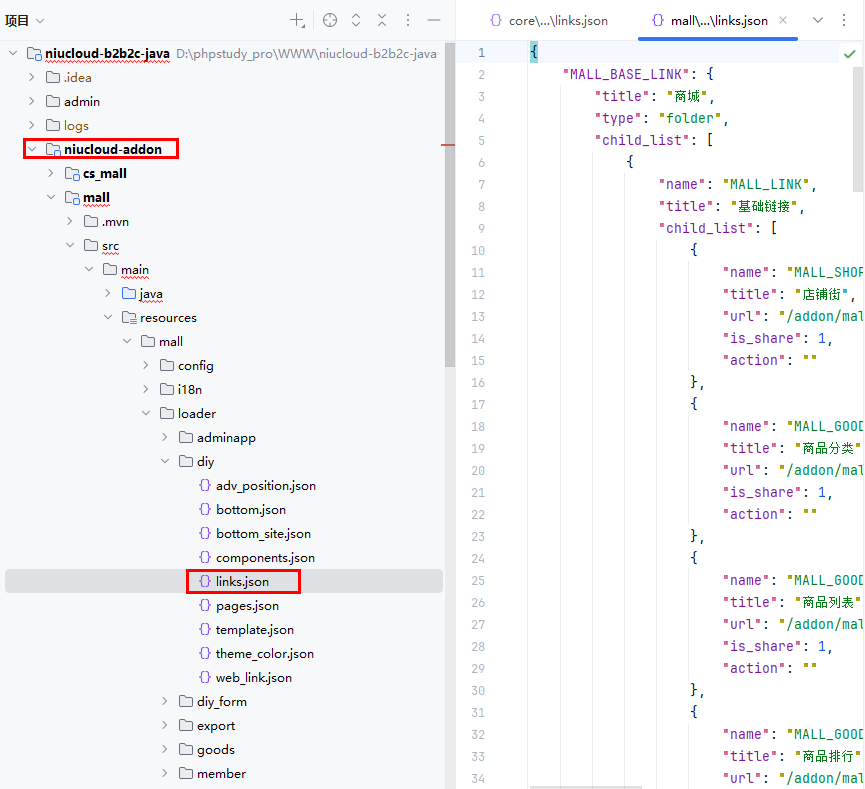Collapse the niucloud-addon folder
The image size is (865, 789).
click(33, 149)
